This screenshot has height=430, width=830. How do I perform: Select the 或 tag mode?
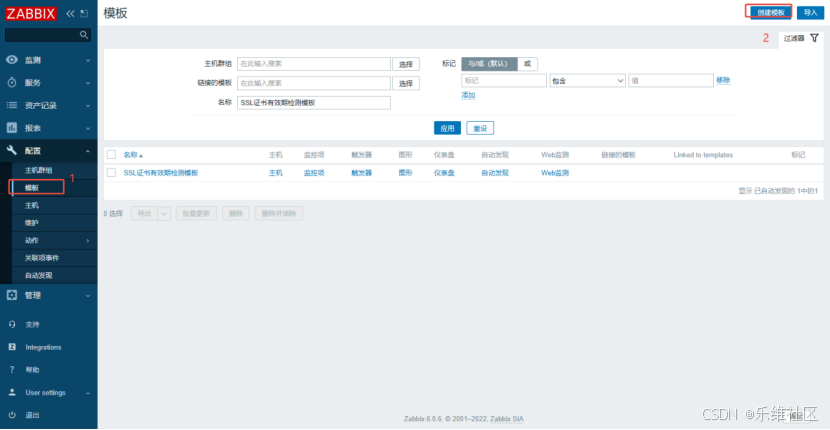(x=527, y=64)
